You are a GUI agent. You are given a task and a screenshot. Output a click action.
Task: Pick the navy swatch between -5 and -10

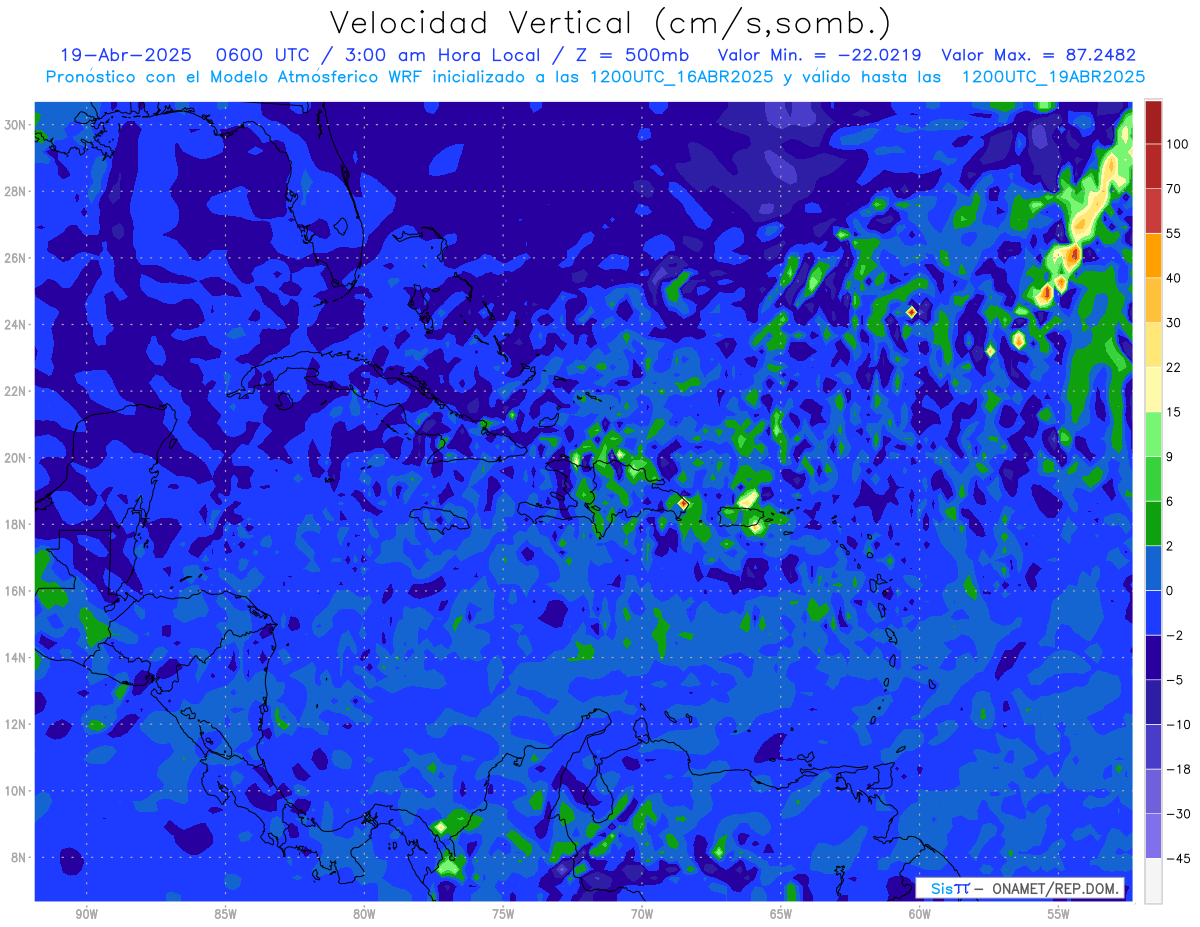point(1153,702)
